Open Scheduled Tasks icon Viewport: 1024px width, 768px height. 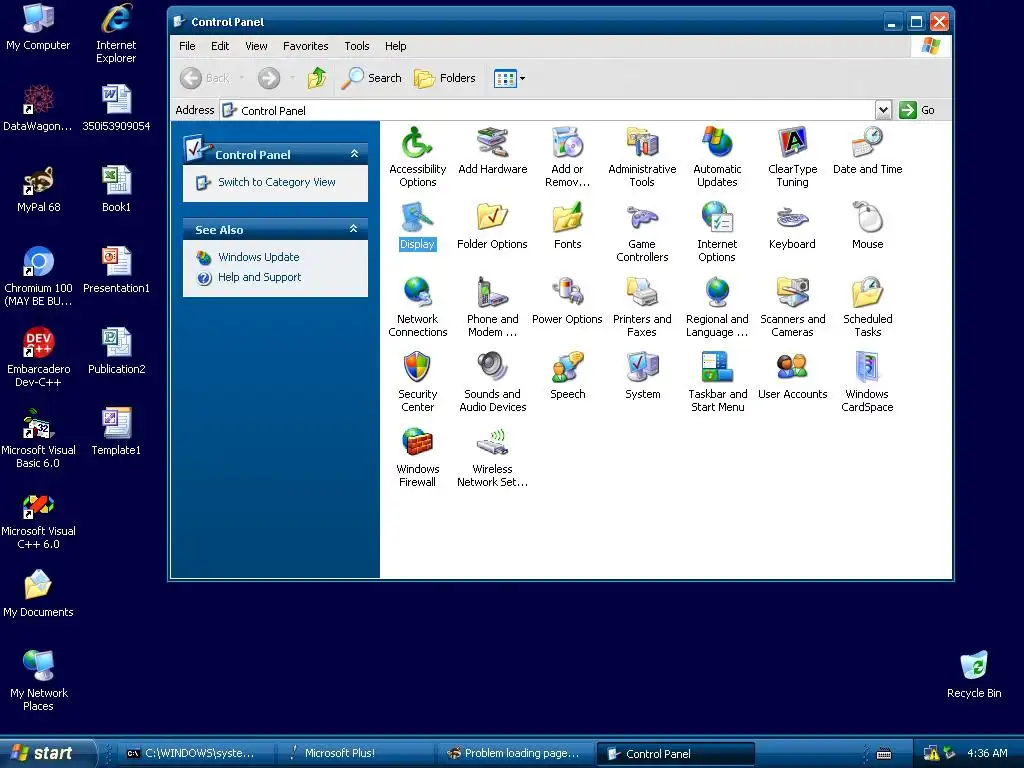[x=867, y=307]
